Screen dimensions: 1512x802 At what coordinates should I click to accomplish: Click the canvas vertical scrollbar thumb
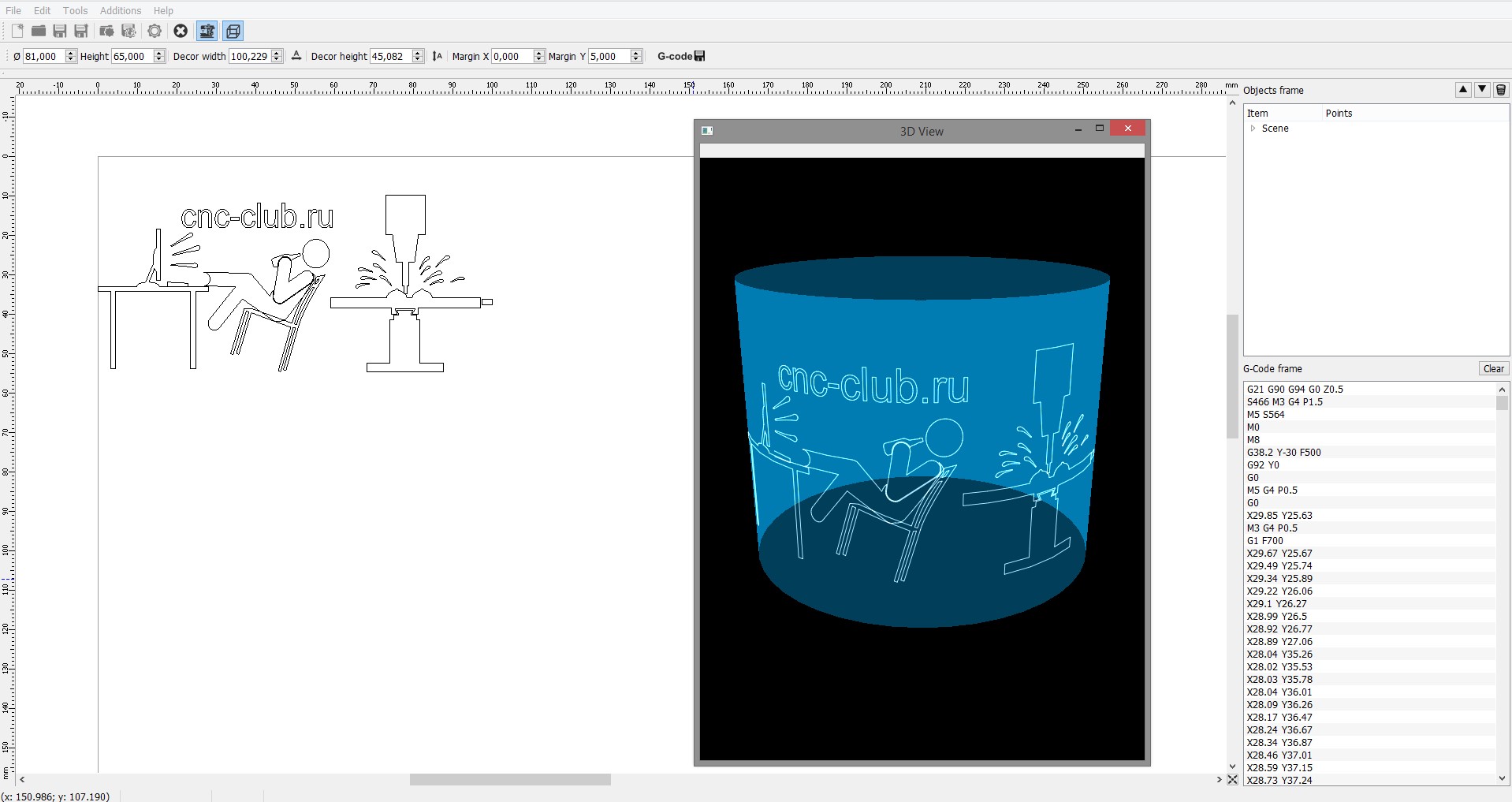coord(1233,376)
